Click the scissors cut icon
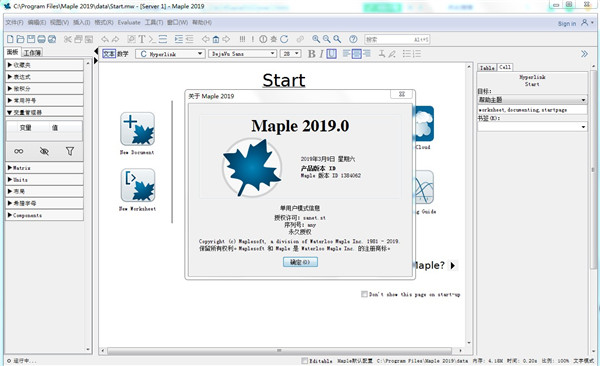The width and height of the screenshot is (600, 366). coord(68,39)
